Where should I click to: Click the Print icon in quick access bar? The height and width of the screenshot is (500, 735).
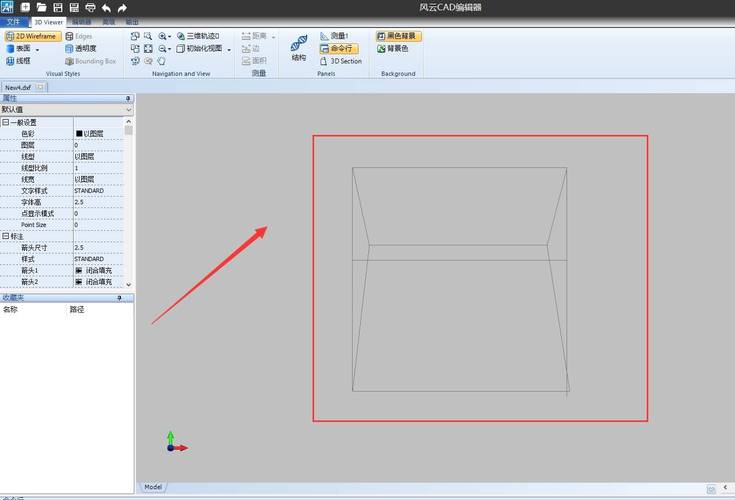coord(90,7)
